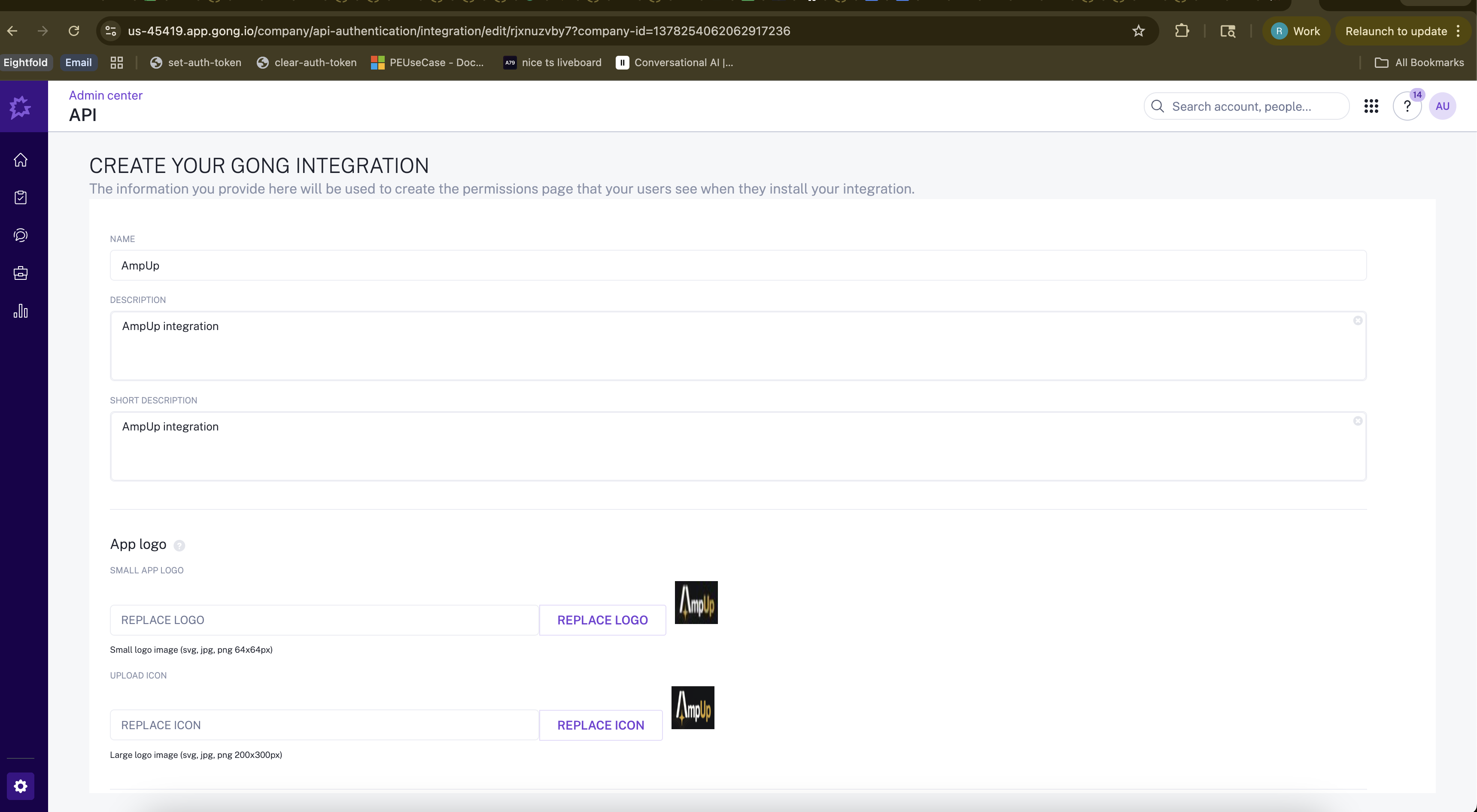Viewport: 1477px width, 812px height.
Task: Open the All Bookmarks folder
Action: click(1419, 63)
